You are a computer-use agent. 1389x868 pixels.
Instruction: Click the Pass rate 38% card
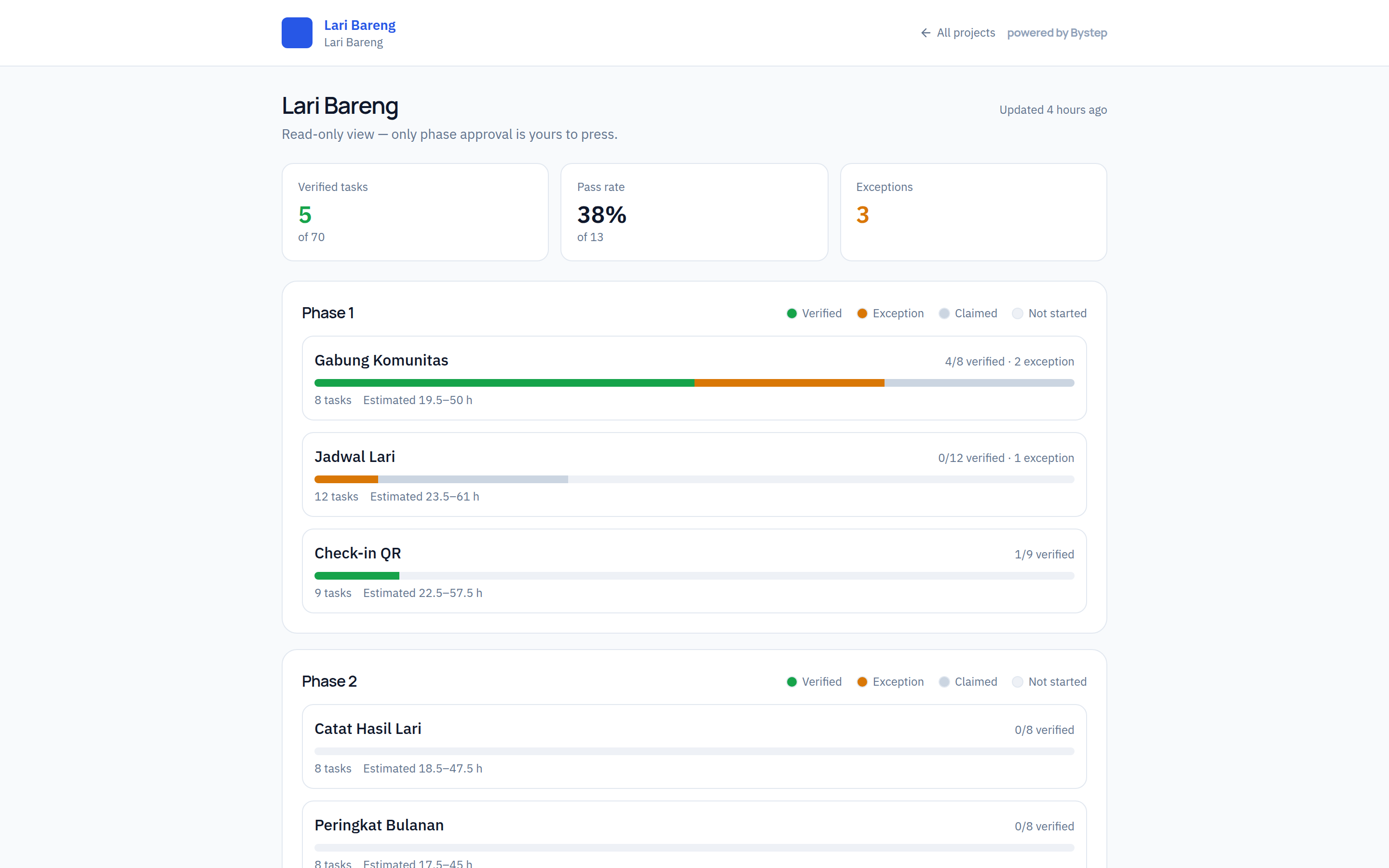(x=694, y=212)
